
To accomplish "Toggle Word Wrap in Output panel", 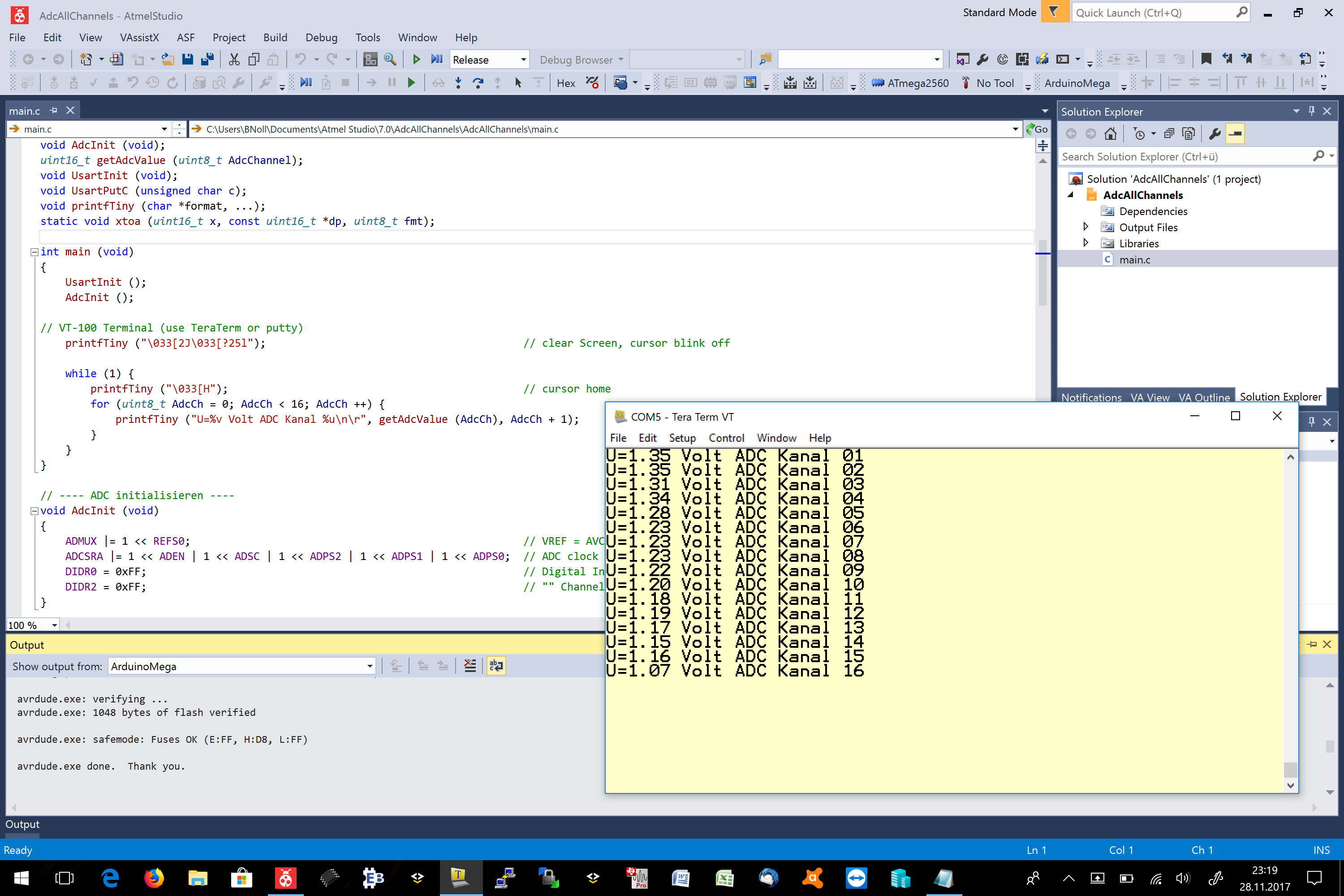I will pos(496,666).
